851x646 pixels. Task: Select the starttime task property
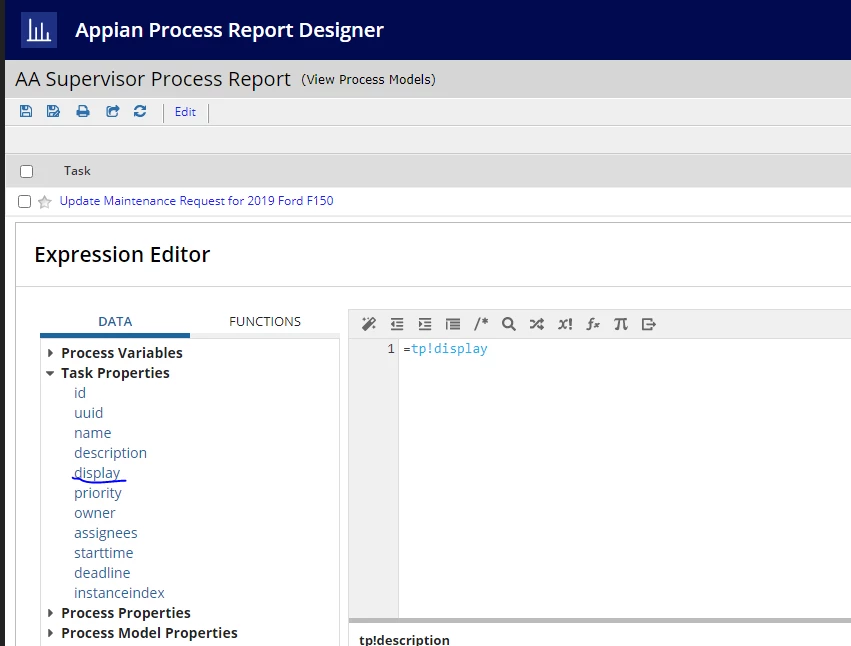pyautogui.click(x=103, y=553)
